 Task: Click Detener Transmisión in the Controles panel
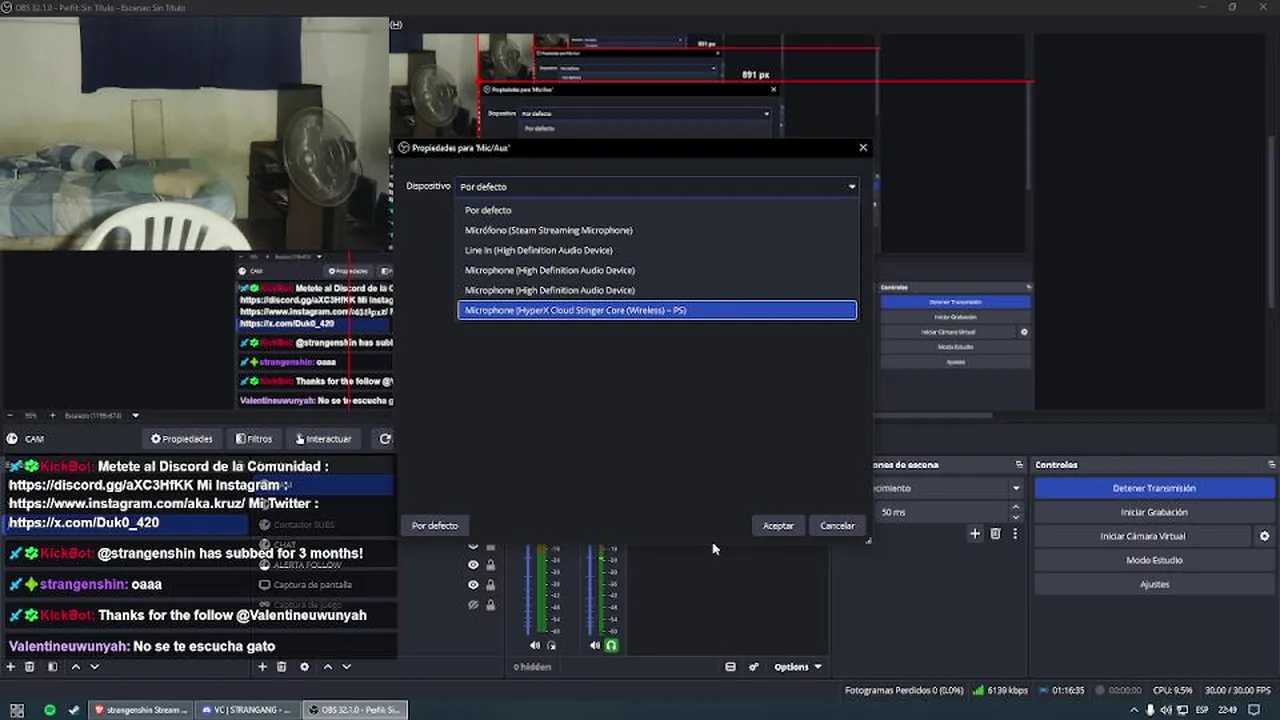point(1154,488)
